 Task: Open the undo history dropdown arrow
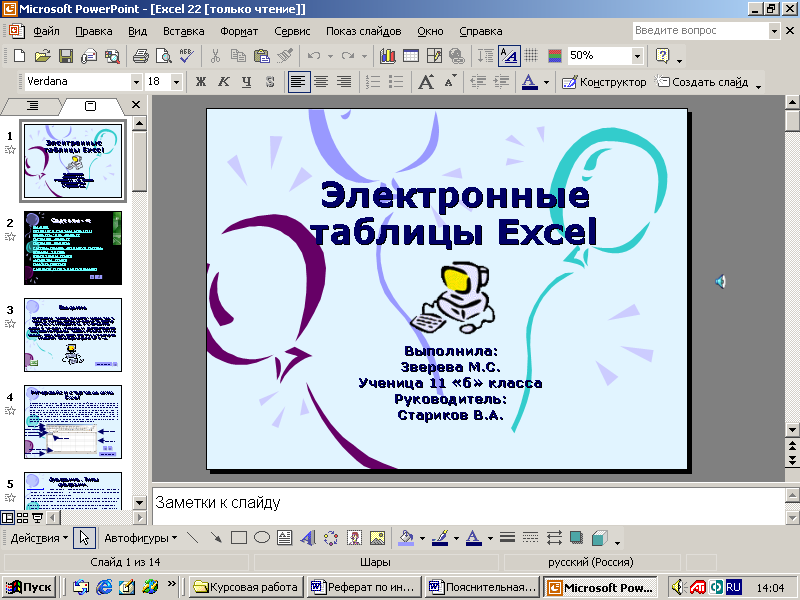pos(330,56)
